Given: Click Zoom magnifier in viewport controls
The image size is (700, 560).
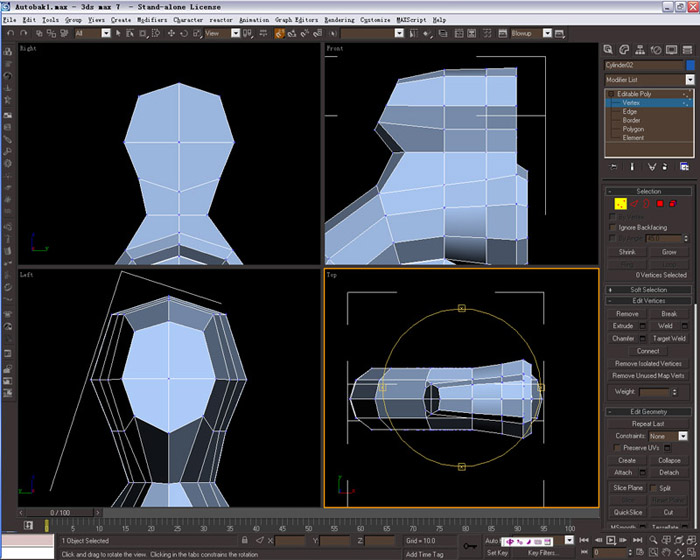Looking at the screenshot, I should [653, 540].
